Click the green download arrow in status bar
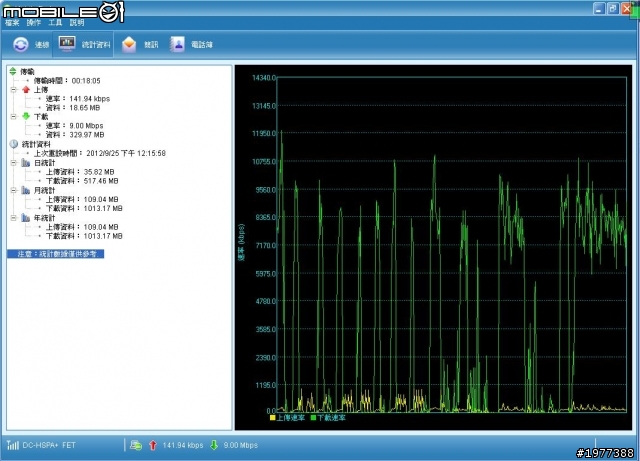The height and width of the screenshot is (461, 640). click(214, 445)
